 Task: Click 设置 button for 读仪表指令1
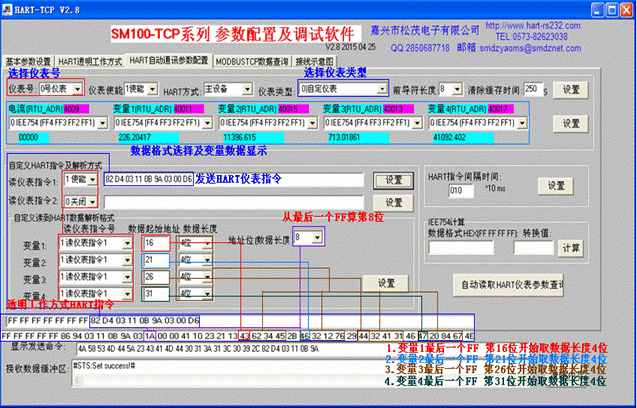393,180
